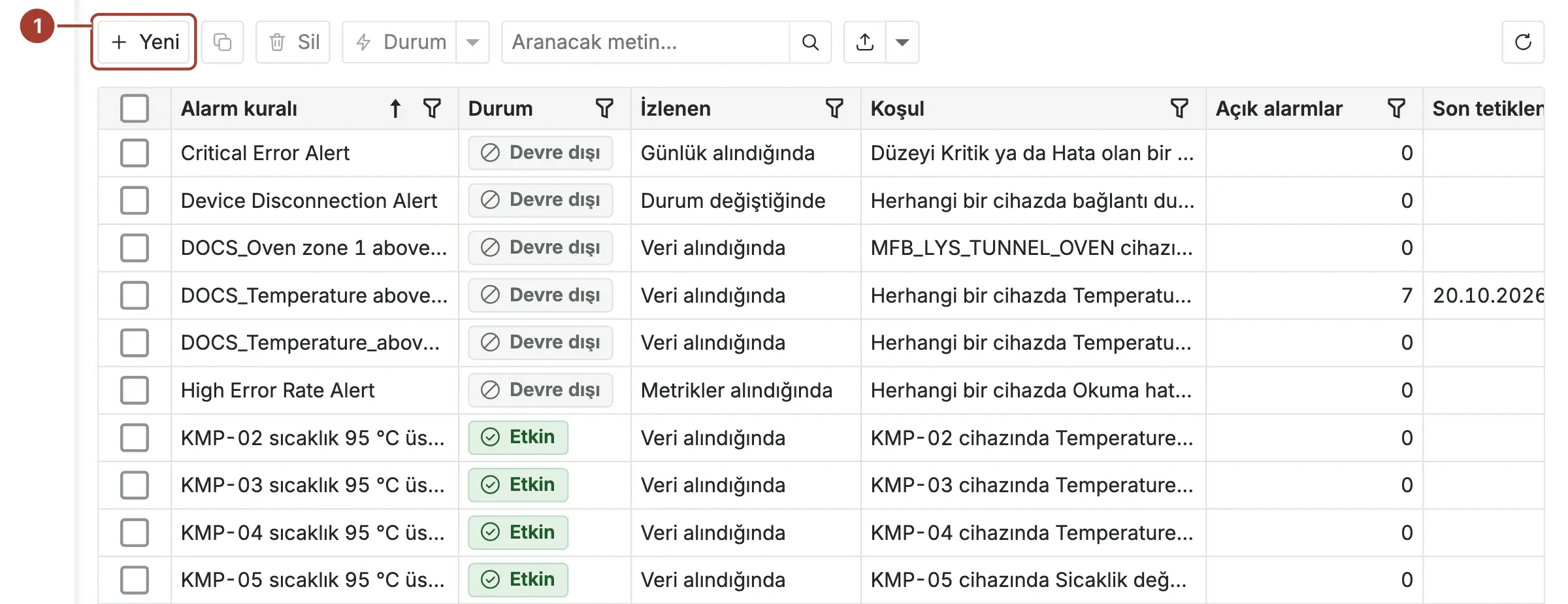Expand the export options dropdown arrow
Screen dimensions: 1568x604
coord(902,42)
